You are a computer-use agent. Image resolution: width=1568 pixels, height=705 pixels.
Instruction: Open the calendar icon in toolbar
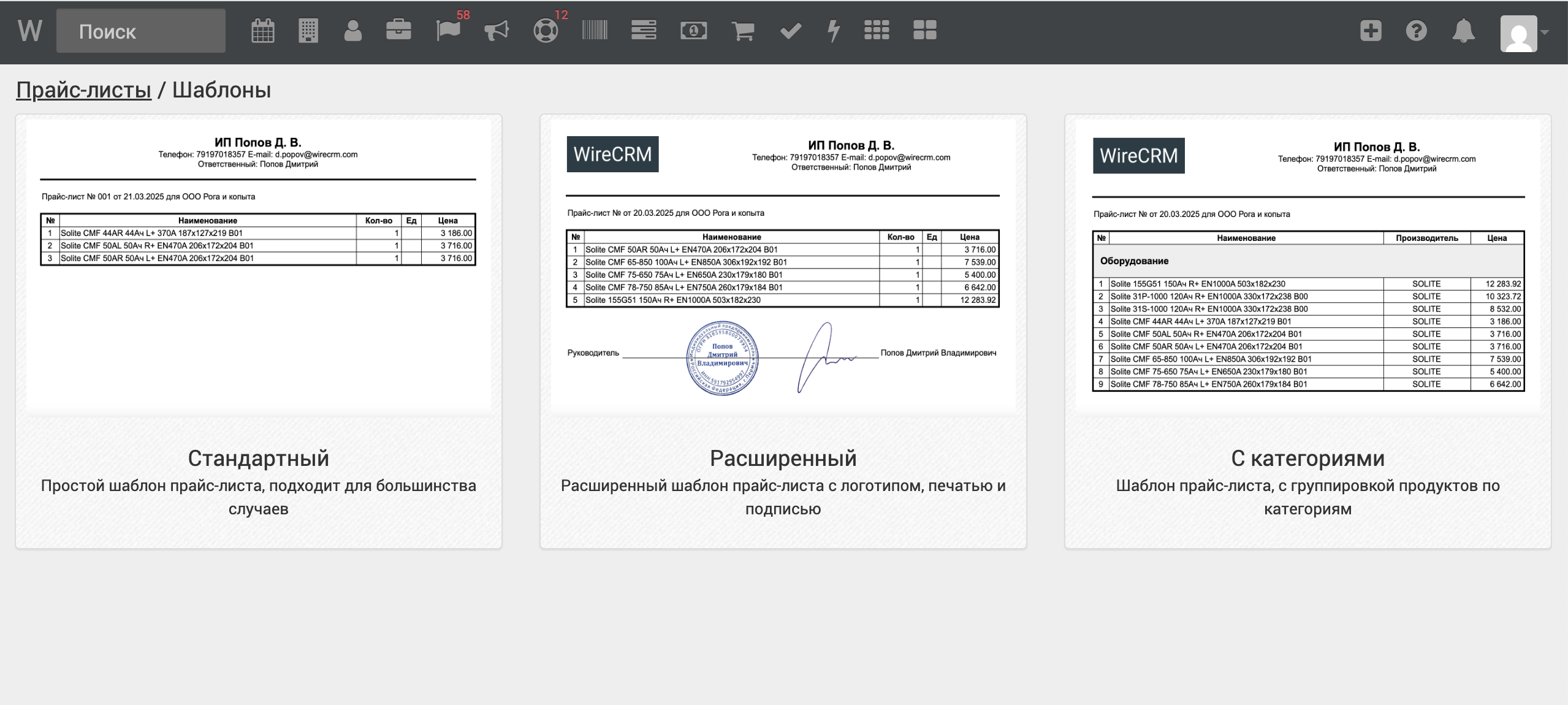click(x=262, y=31)
